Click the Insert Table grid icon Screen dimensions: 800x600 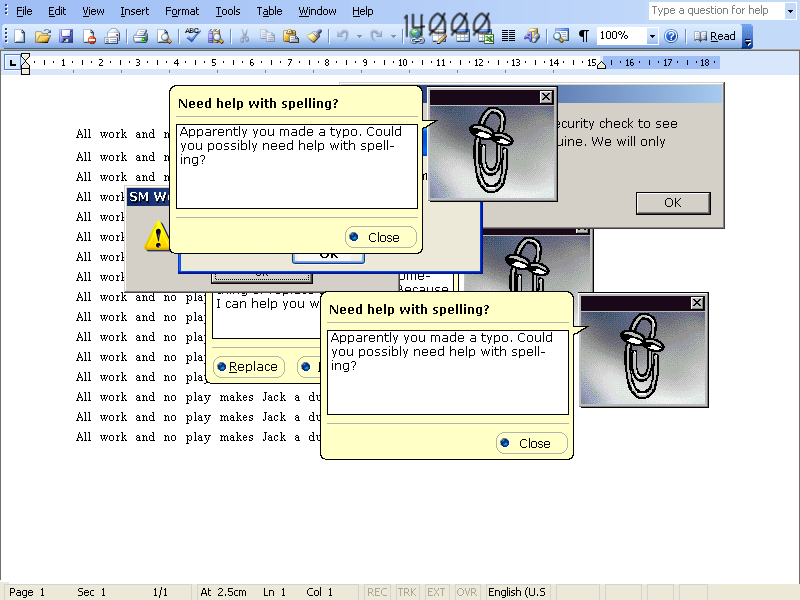point(463,36)
